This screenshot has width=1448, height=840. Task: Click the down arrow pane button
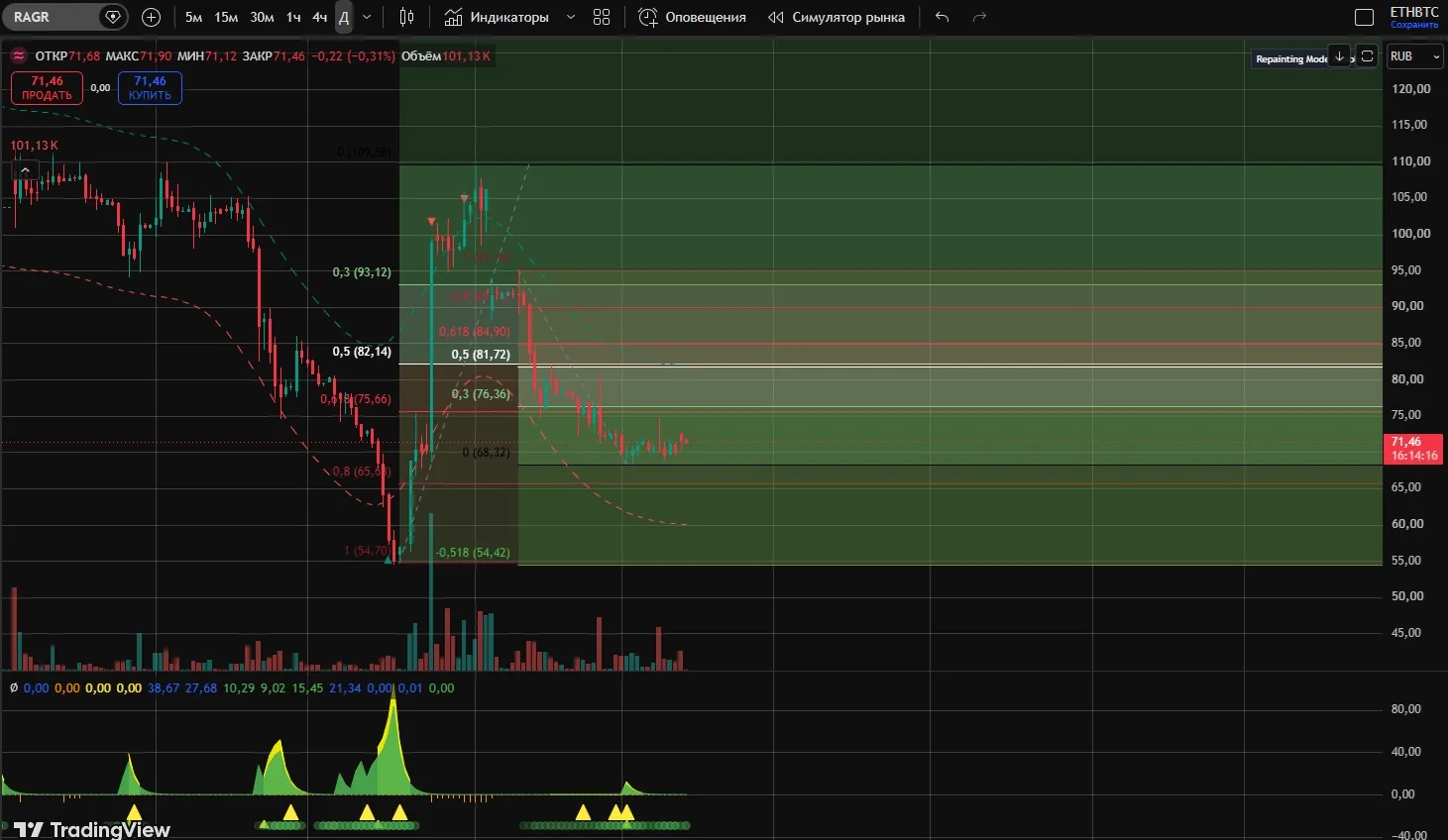1339,56
